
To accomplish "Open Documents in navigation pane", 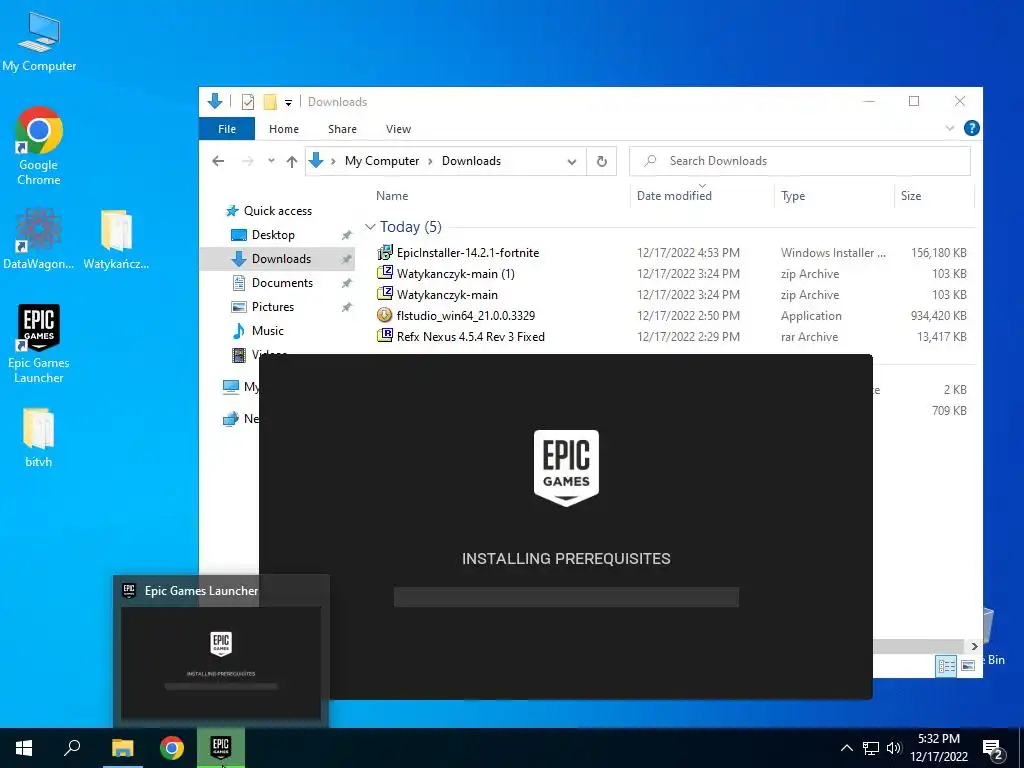I will [x=282, y=283].
